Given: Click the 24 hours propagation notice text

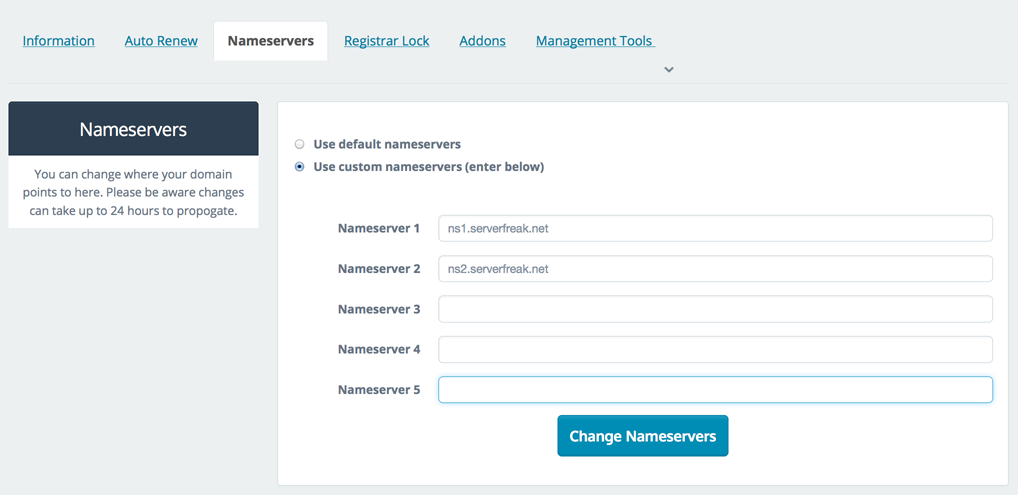Looking at the screenshot, I should [133, 193].
